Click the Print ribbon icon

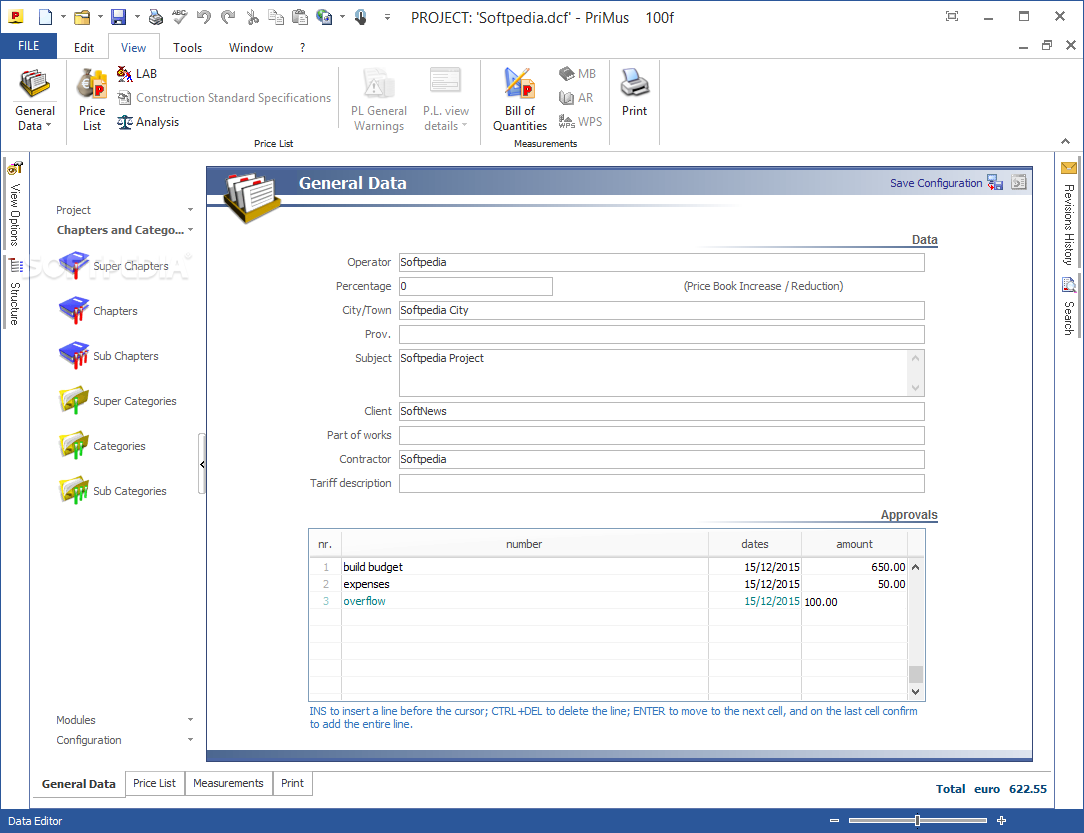(635, 93)
